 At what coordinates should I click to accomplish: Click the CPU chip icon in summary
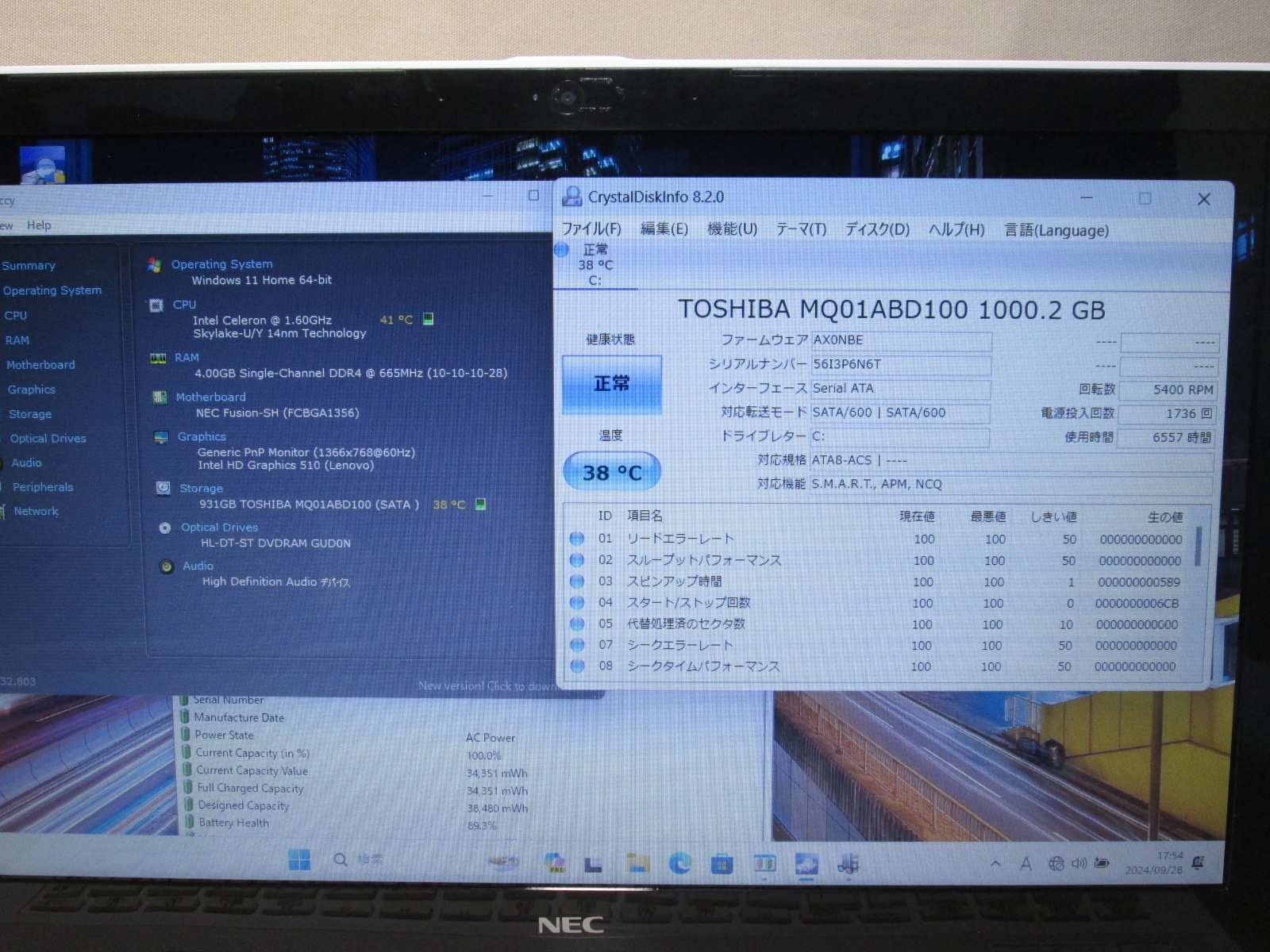[x=156, y=305]
